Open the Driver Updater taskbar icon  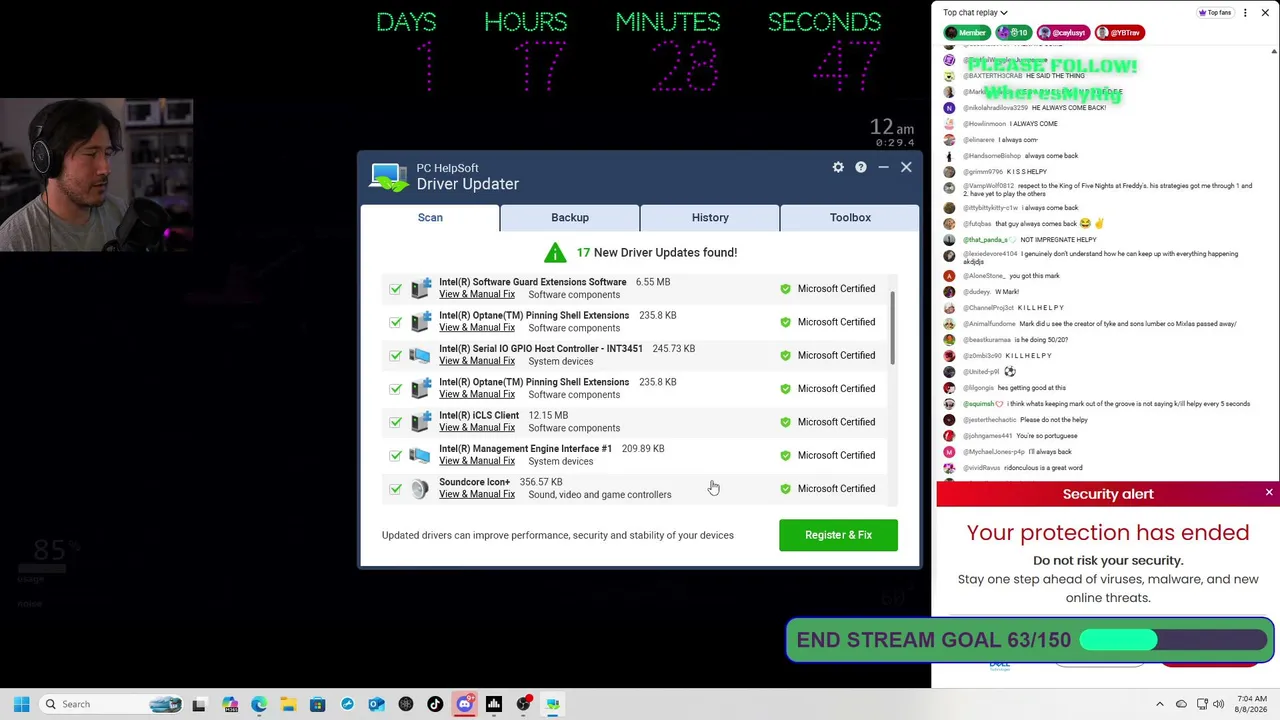coord(552,704)
